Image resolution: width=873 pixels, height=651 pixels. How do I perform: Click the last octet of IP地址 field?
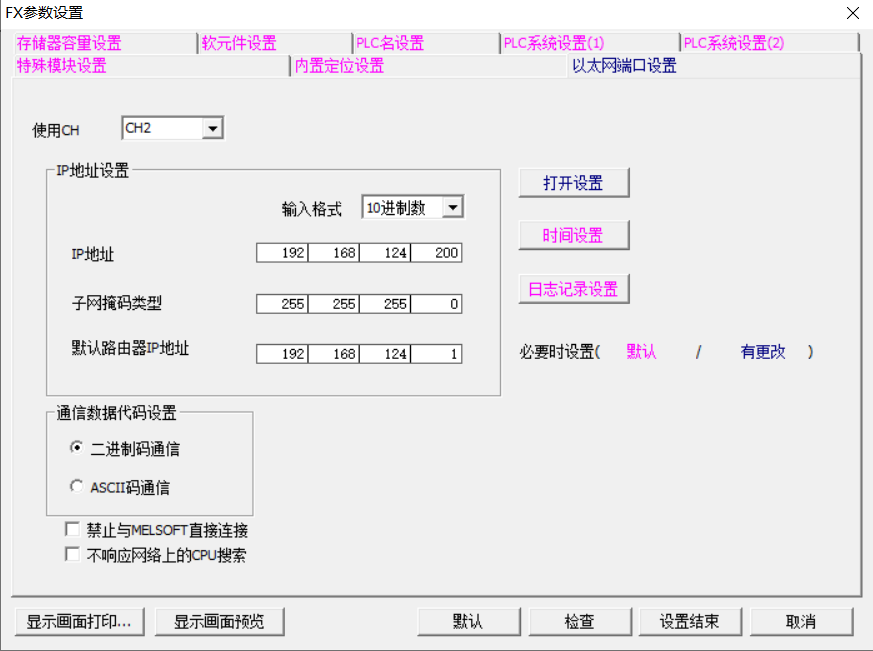436,253
